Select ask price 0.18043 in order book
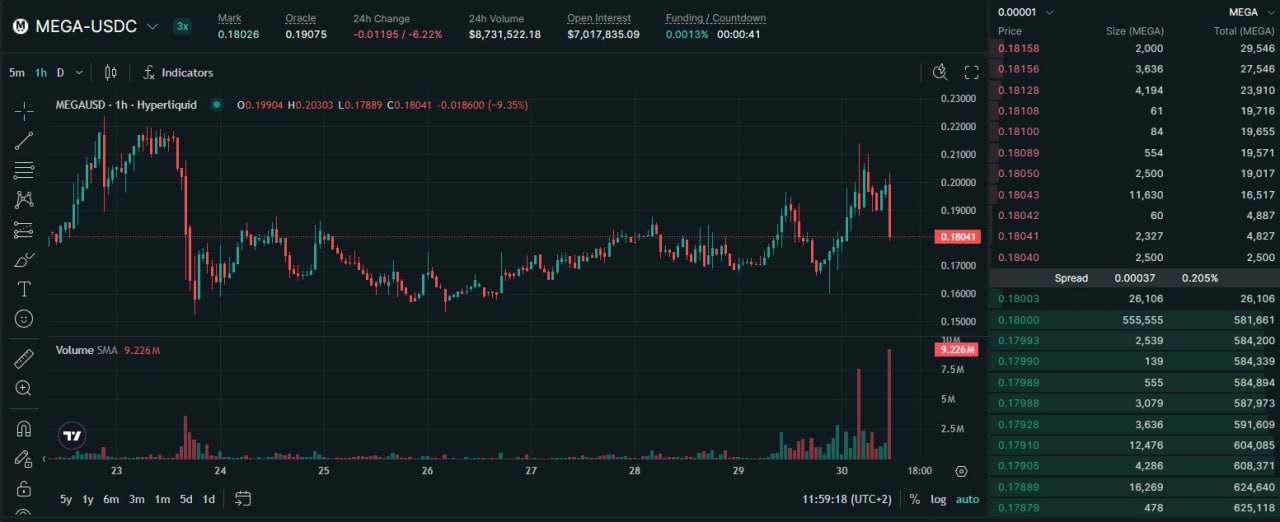This screenshot has width=1280, height=522. [x=1018, y=194]
